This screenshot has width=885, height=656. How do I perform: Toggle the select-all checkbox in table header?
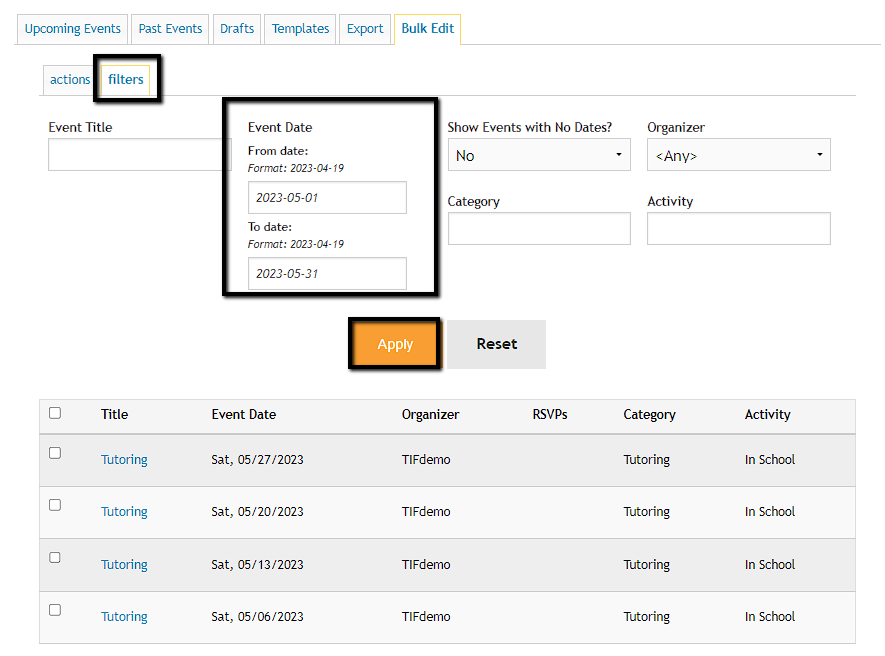[55, 413]
